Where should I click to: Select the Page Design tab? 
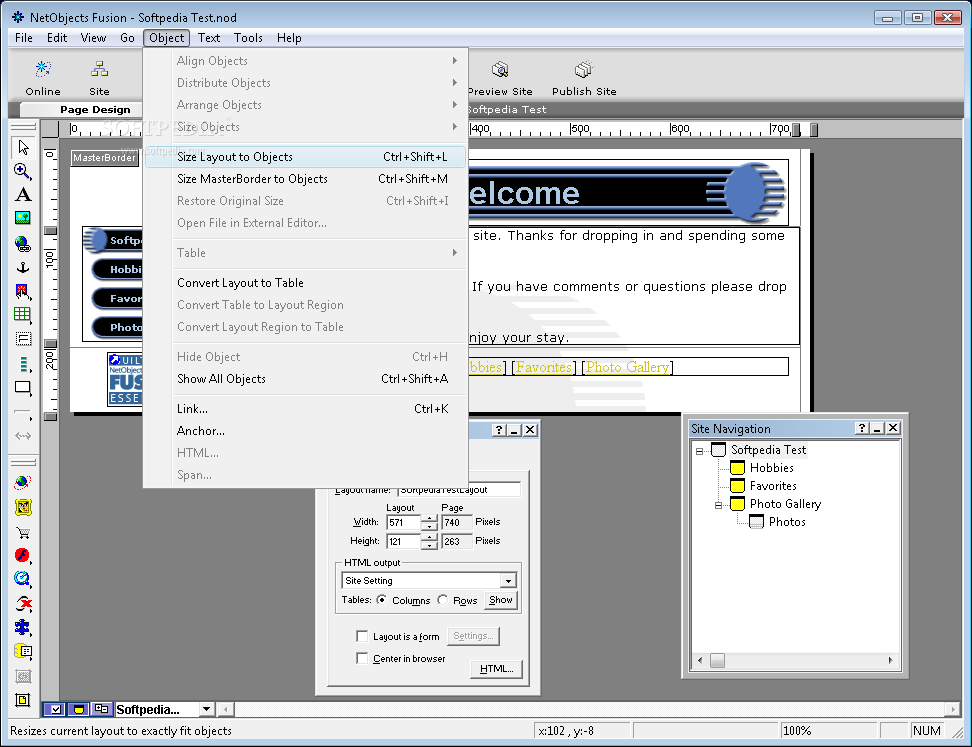point(95,110)
